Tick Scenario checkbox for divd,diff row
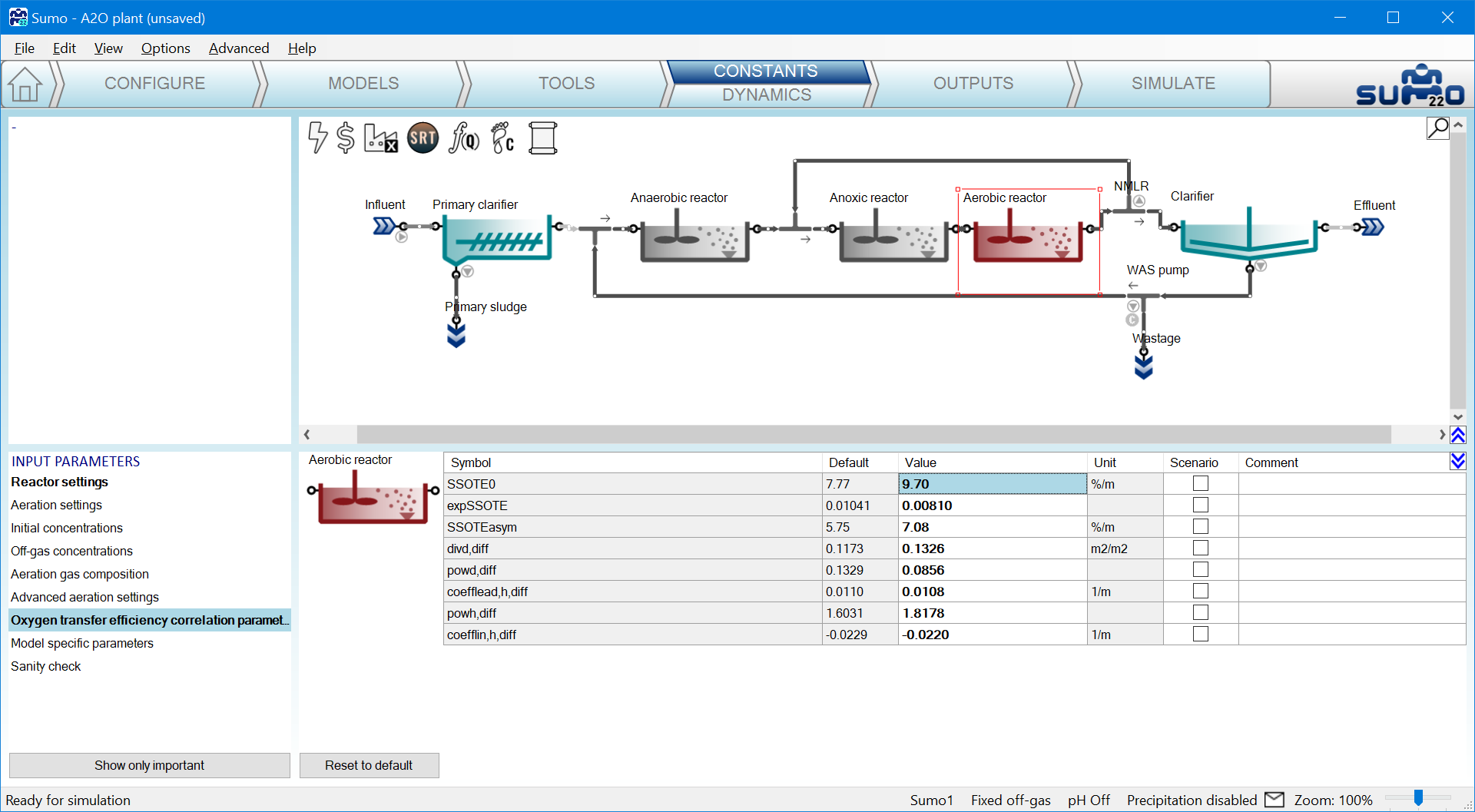 1200,549
